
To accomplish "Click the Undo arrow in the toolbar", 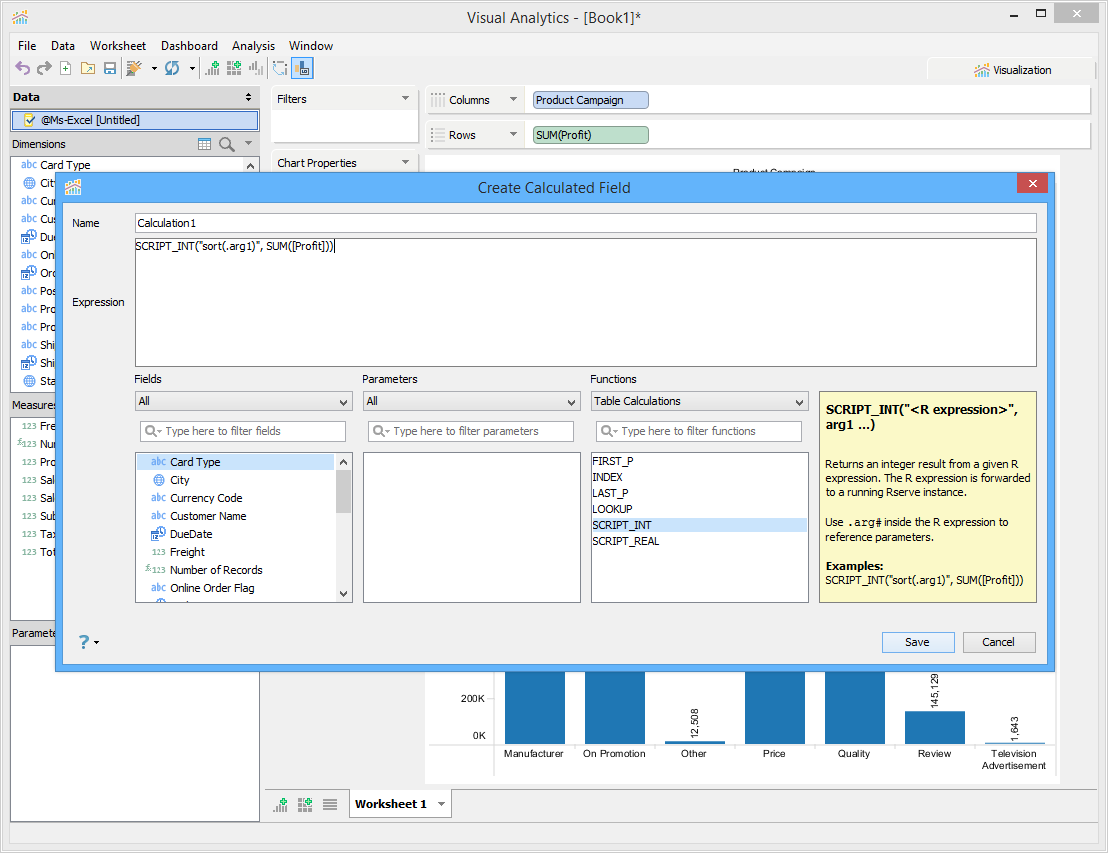I will (x=22, y=68).
